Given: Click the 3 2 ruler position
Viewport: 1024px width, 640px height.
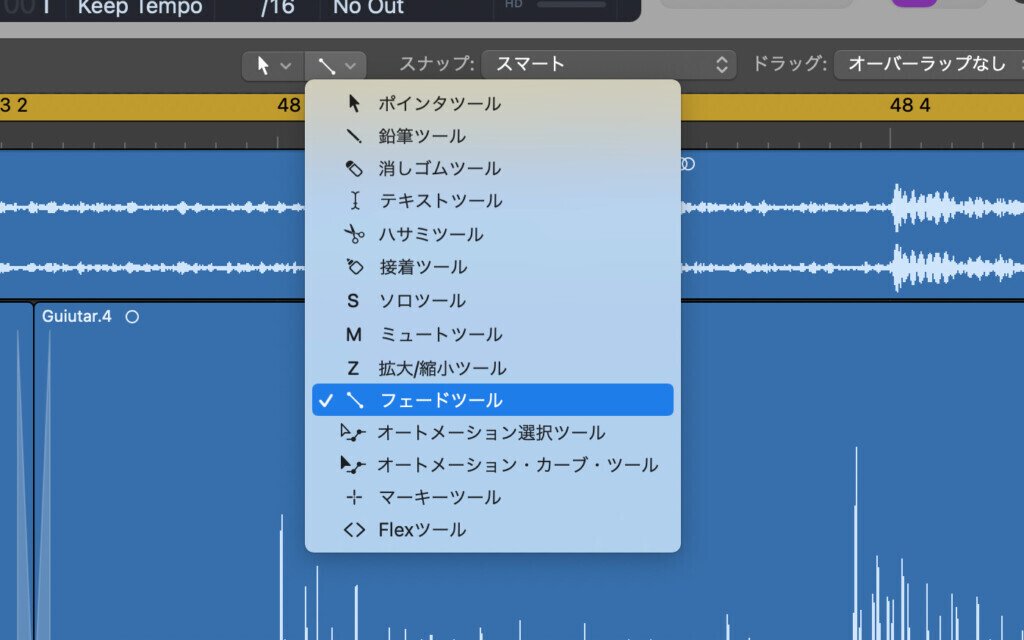Looking at the screenshot, I should (x=14, y=104).
